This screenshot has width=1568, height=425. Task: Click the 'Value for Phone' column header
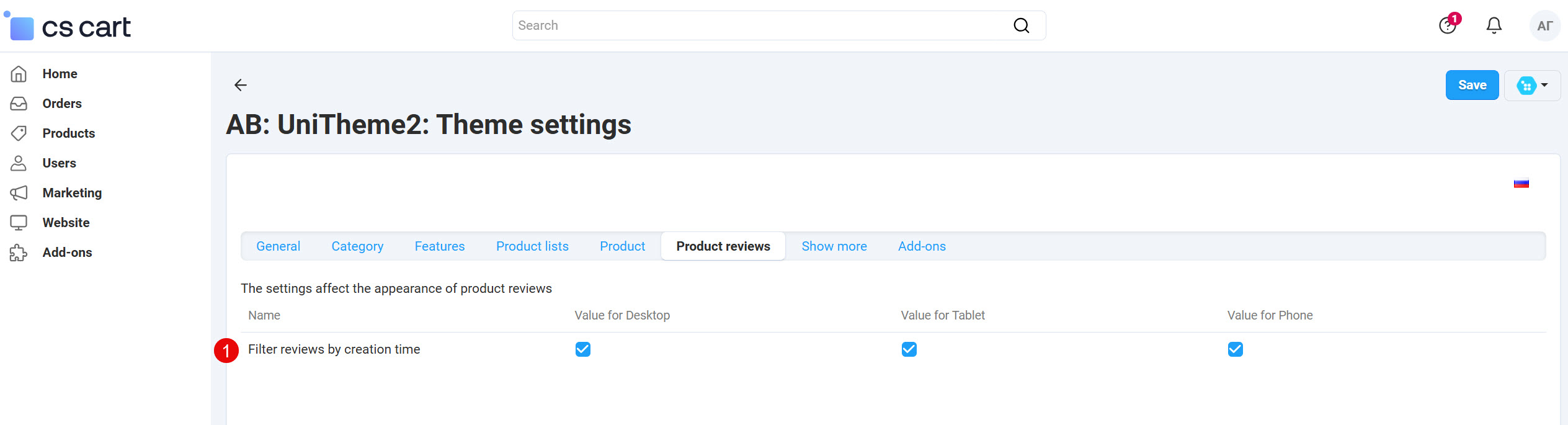pyautogui.click(x=1270, y=315)
